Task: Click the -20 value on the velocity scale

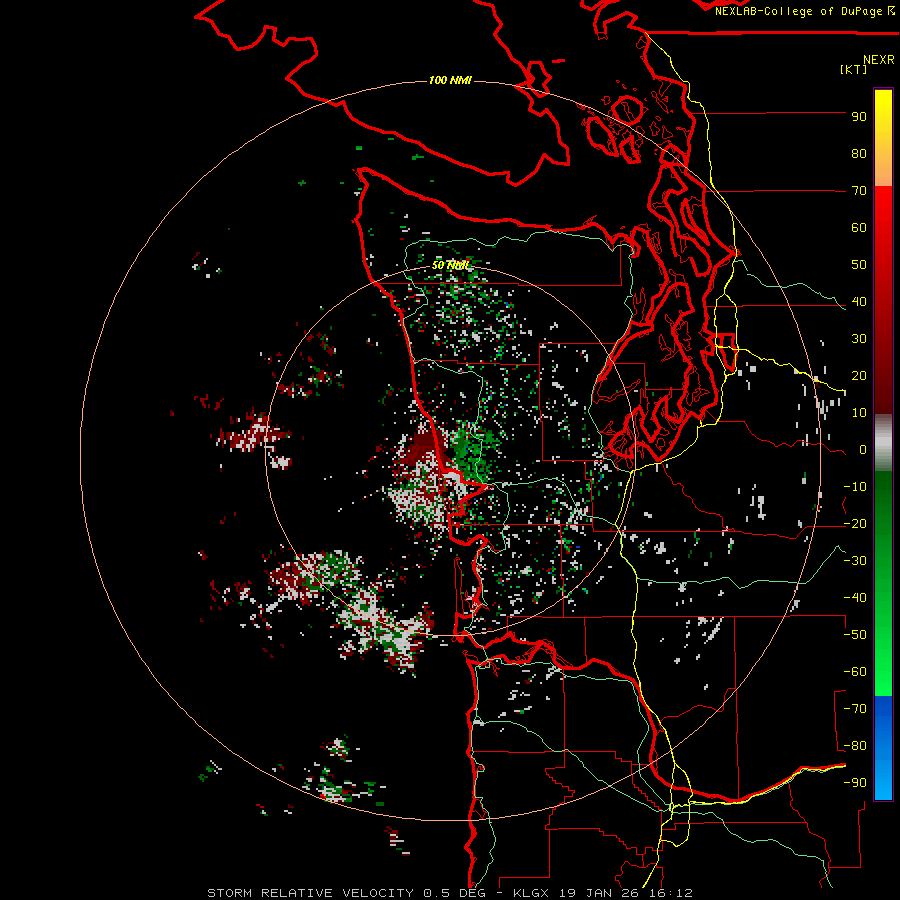Action: [x=855, y=524]
